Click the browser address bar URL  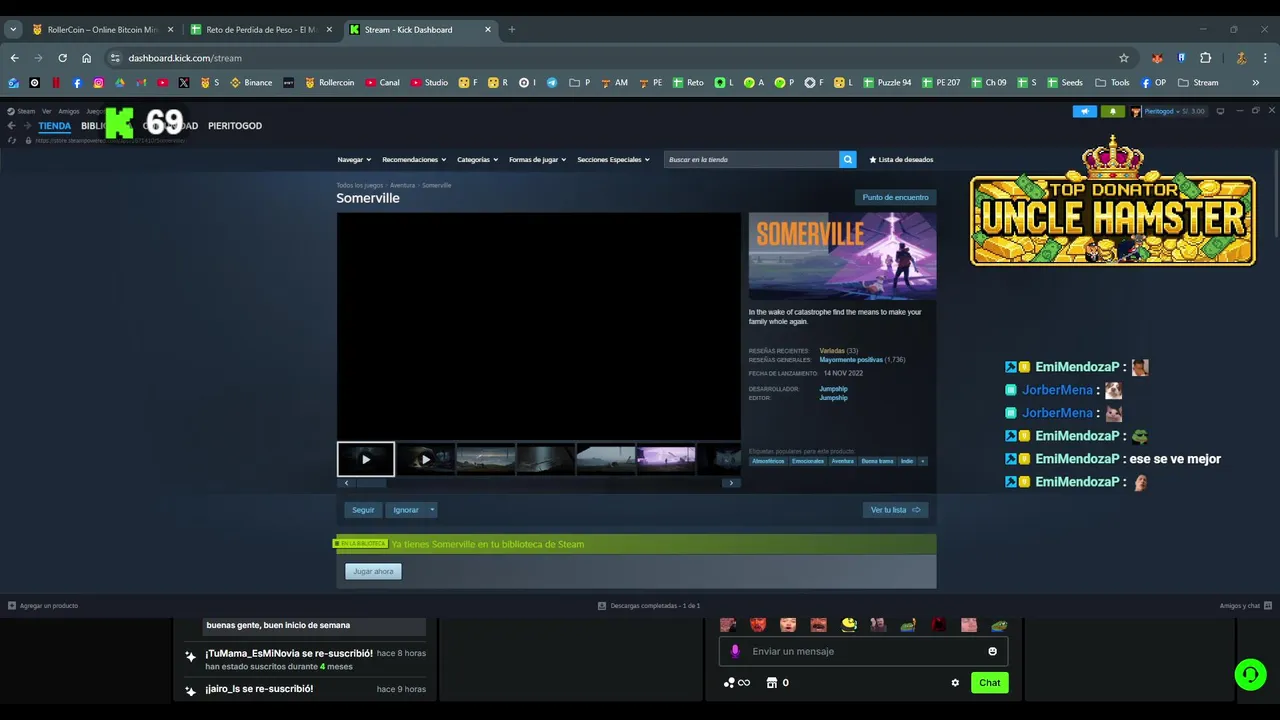point(185,58)
